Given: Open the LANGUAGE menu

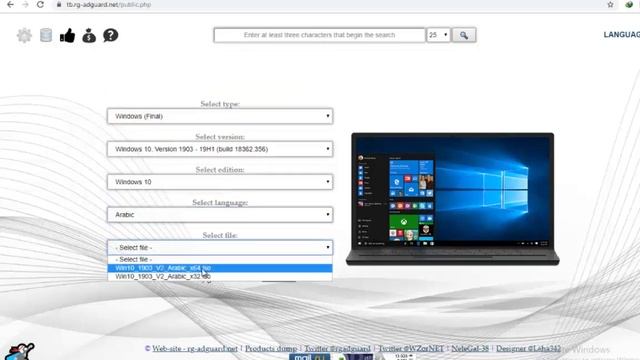Looking at the screenshot, I should (x=622, y=35).
